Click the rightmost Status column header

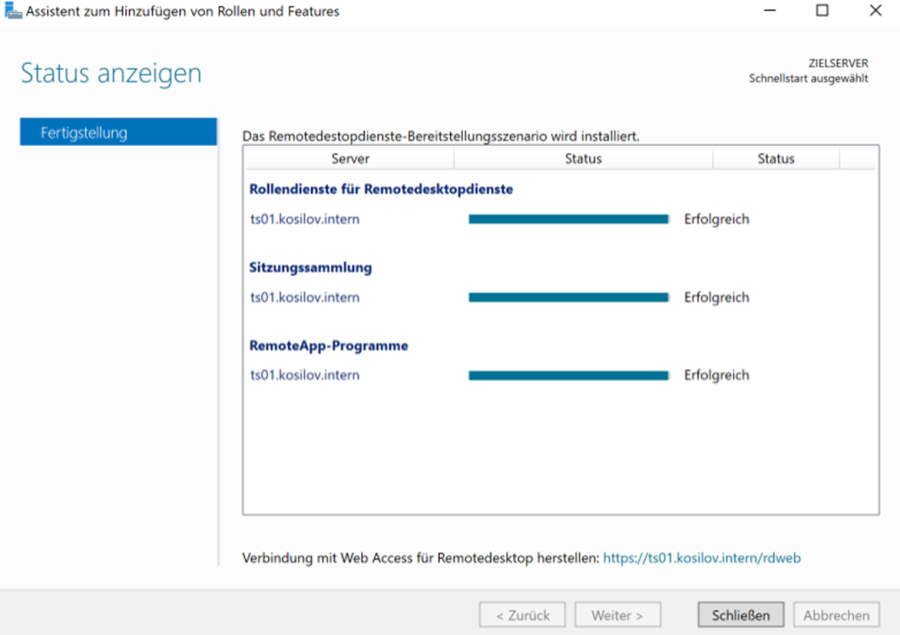coord(775,158)
